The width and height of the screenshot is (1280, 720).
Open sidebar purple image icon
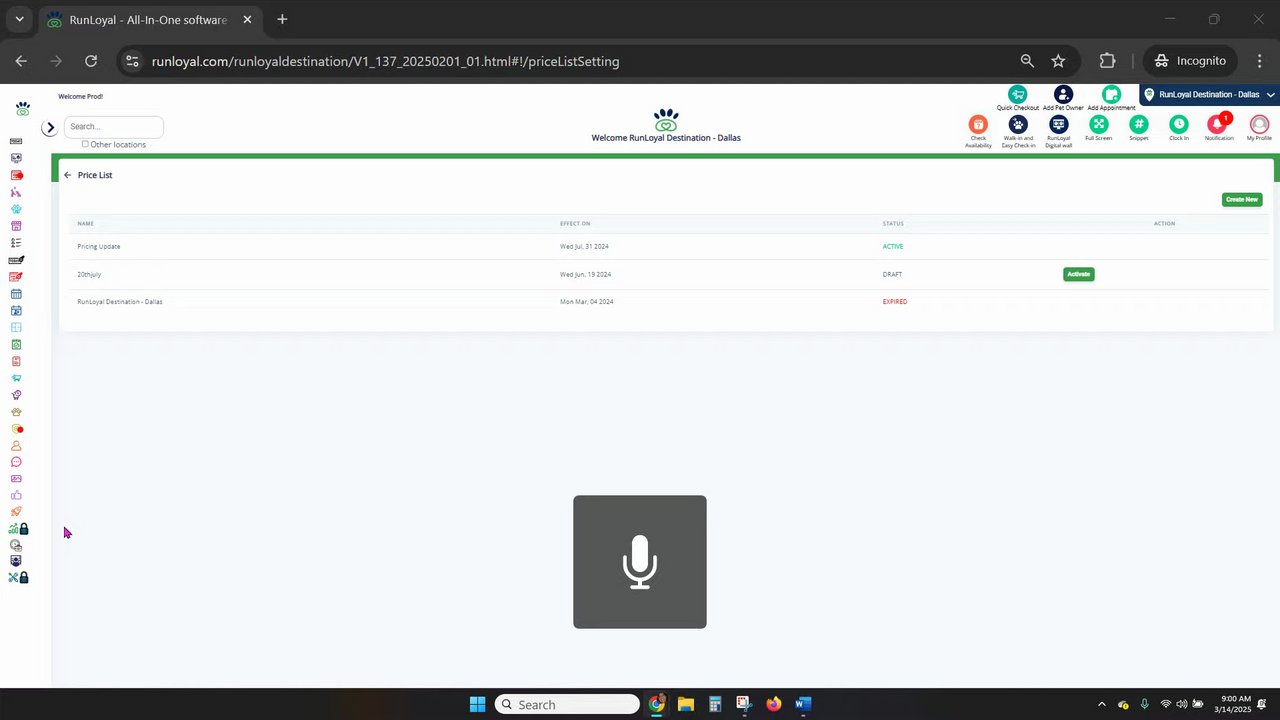16,479
